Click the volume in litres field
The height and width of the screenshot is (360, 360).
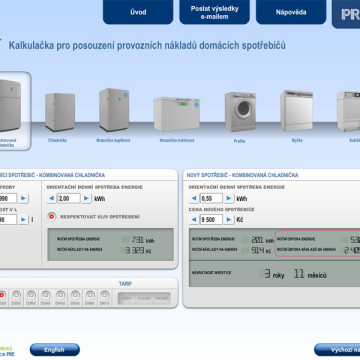click(x=8, y=220)
